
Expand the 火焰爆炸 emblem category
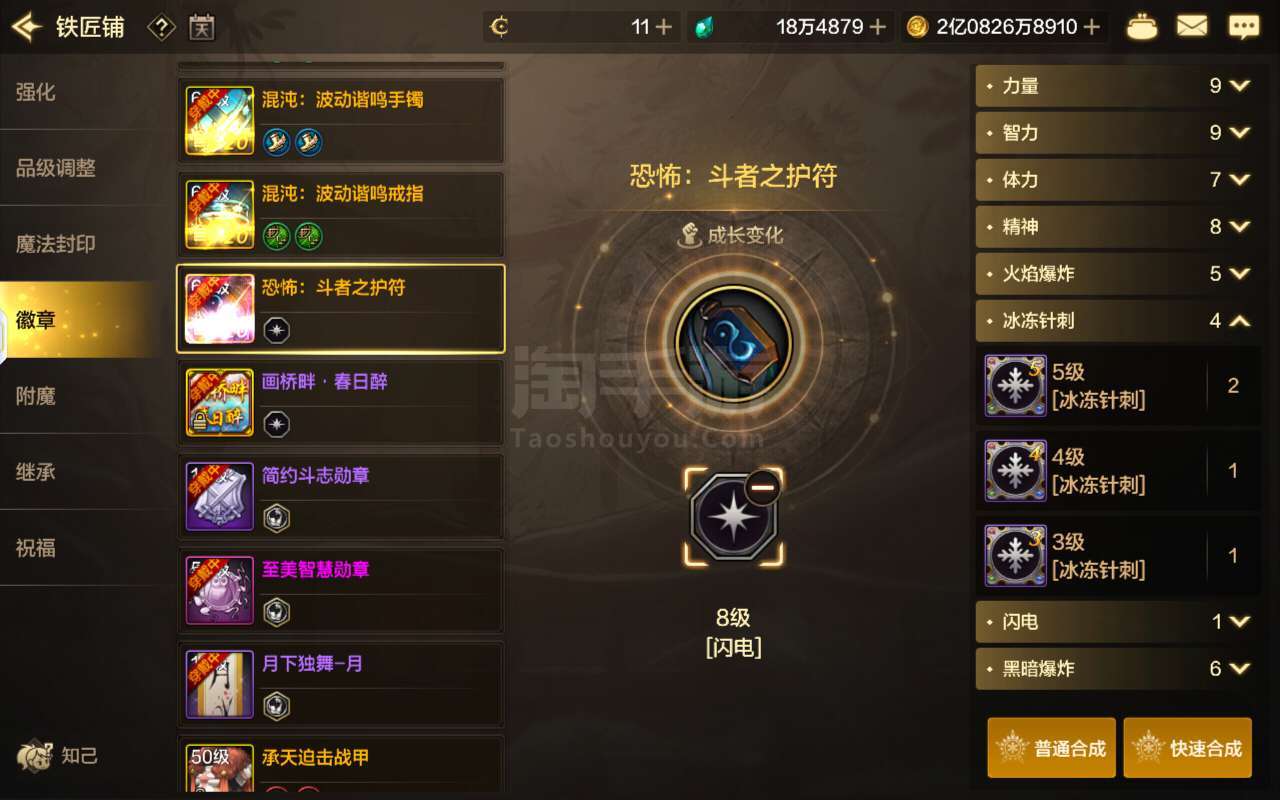point(1117,274)
